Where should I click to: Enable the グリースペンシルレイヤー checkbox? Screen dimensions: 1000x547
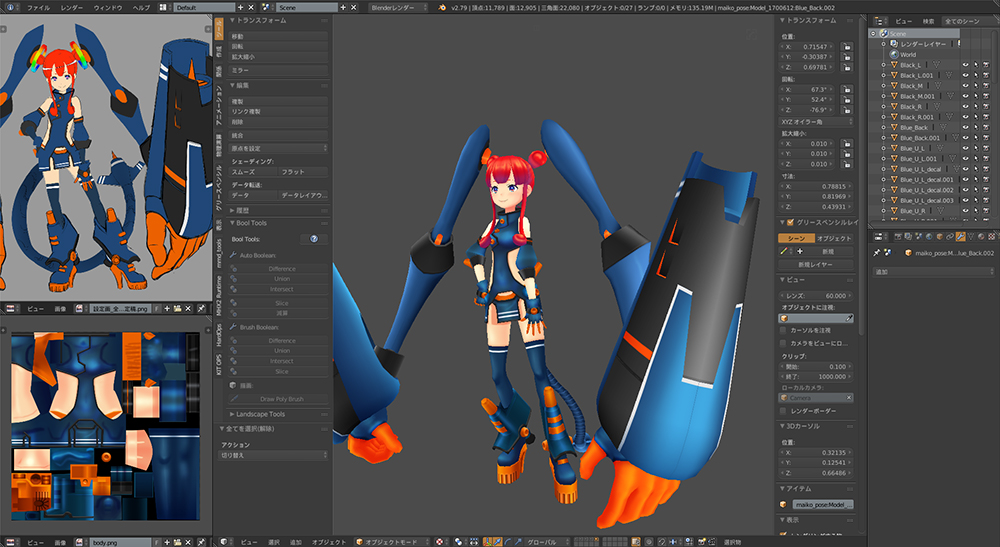click(790, 222)
